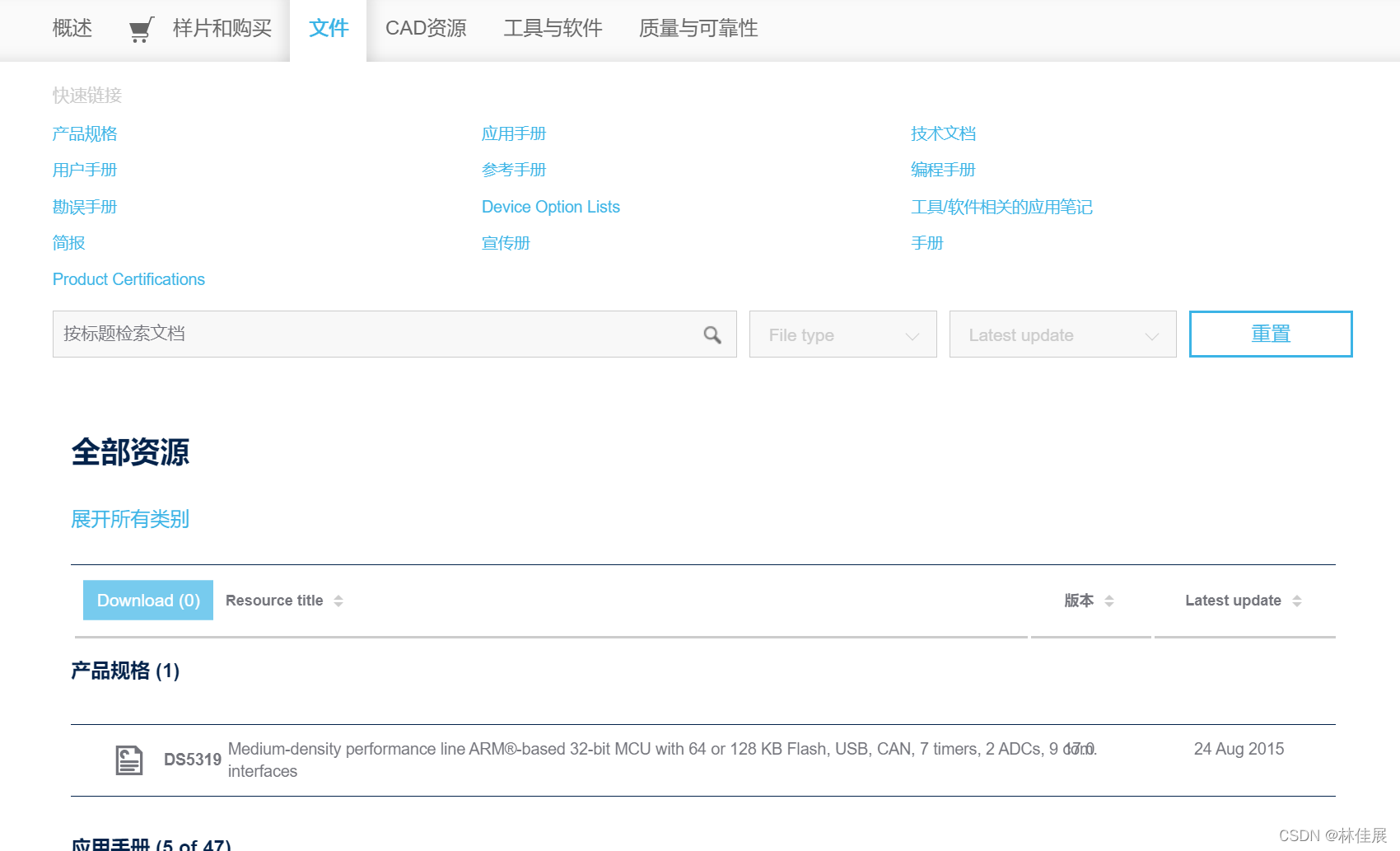Click the DS5319 document code
This screenshot has width=1400, height=851.
[193, 760]
